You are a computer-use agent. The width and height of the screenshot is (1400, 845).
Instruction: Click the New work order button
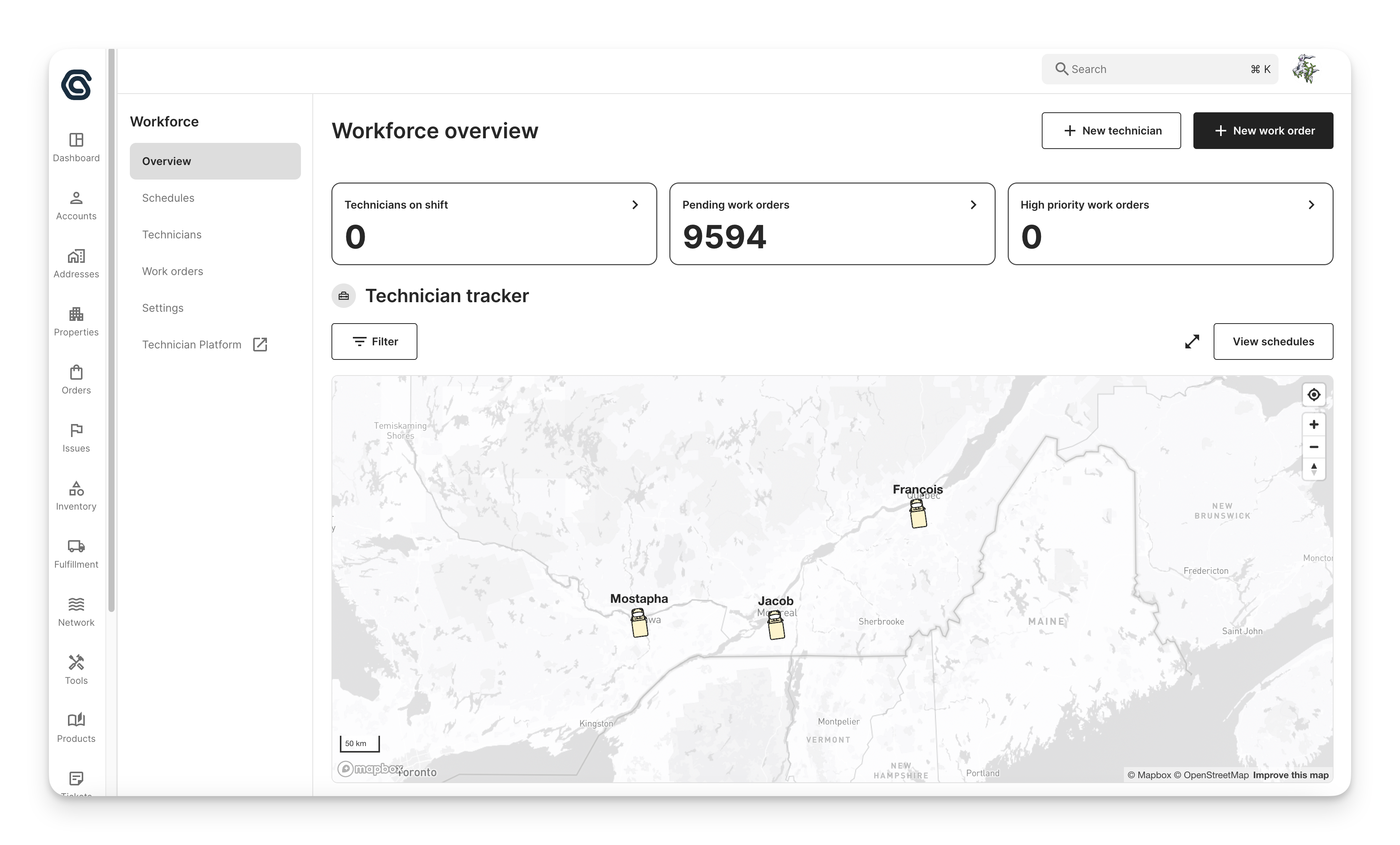(1263, 131)
